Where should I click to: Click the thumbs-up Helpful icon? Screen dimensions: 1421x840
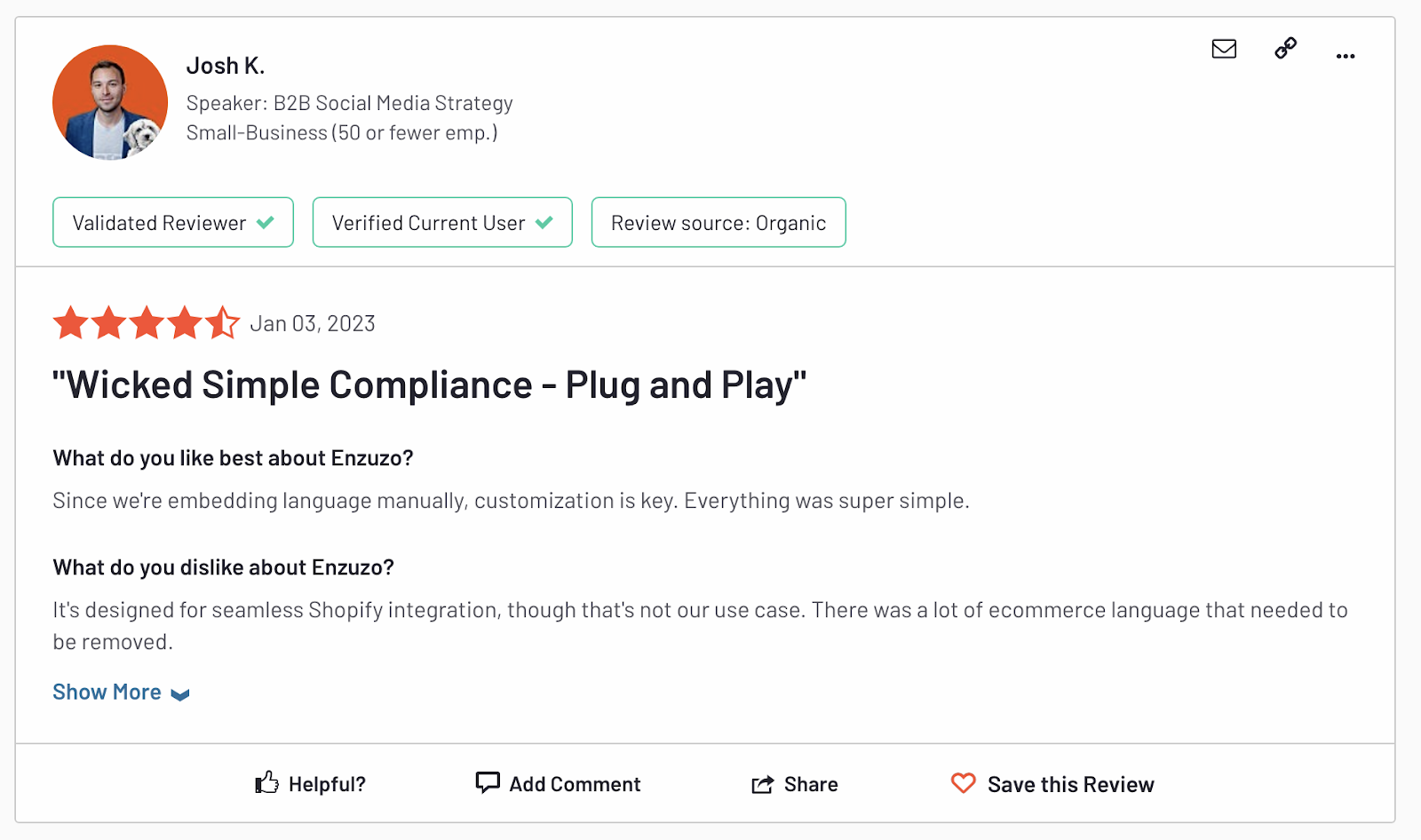(x=266, y=783)
